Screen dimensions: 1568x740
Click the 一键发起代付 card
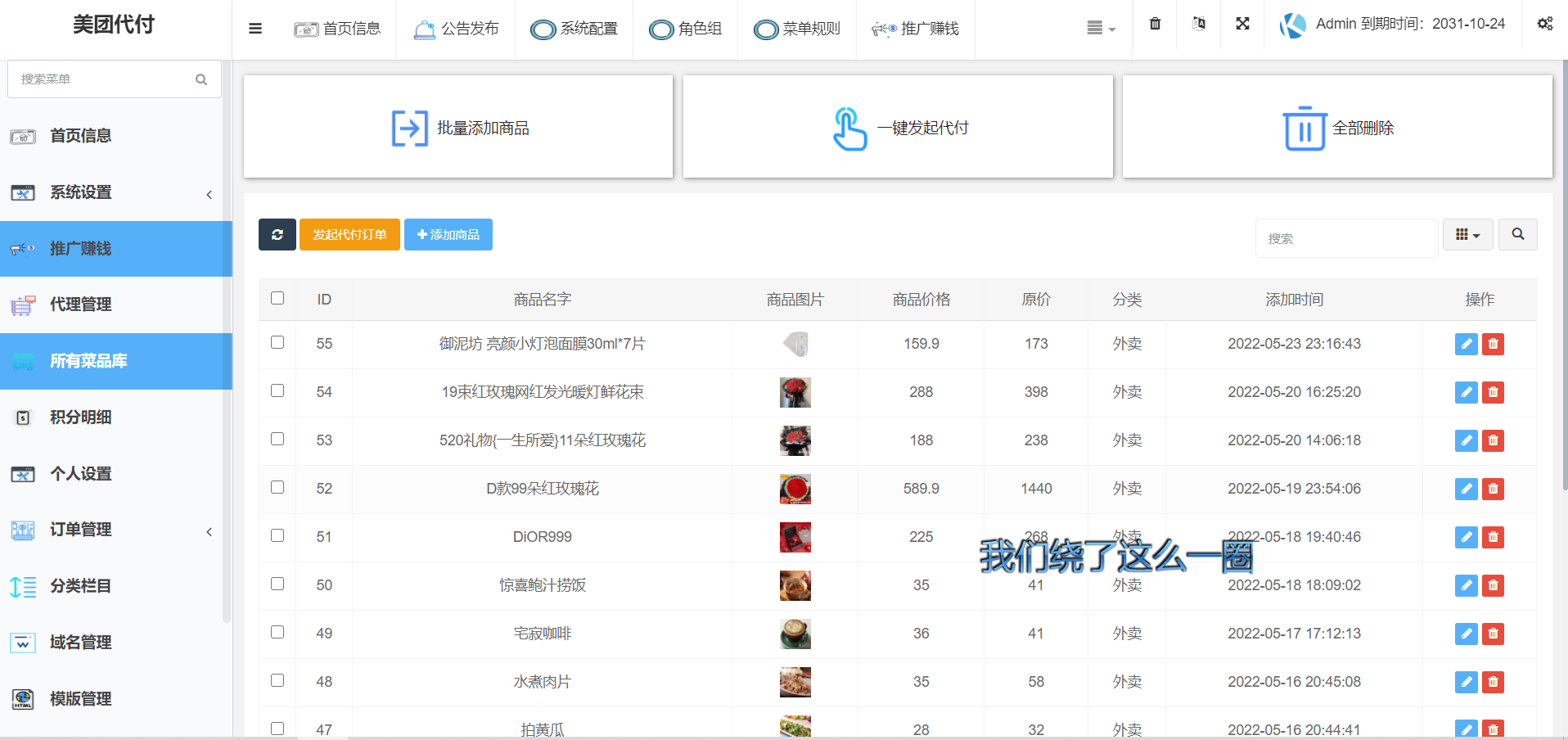[x=898, y=127]
